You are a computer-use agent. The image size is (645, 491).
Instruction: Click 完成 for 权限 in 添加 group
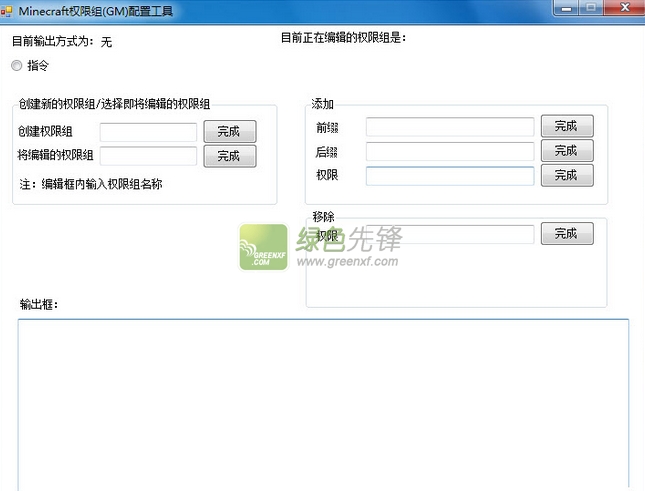[567, 175]
